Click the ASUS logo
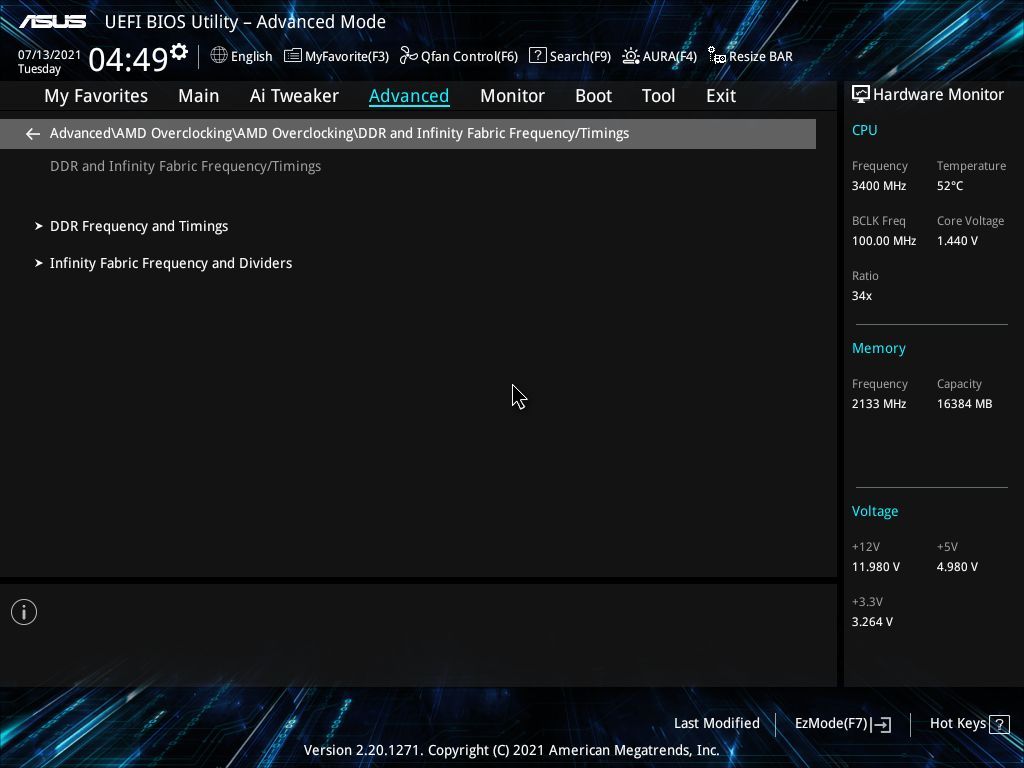 52,22
